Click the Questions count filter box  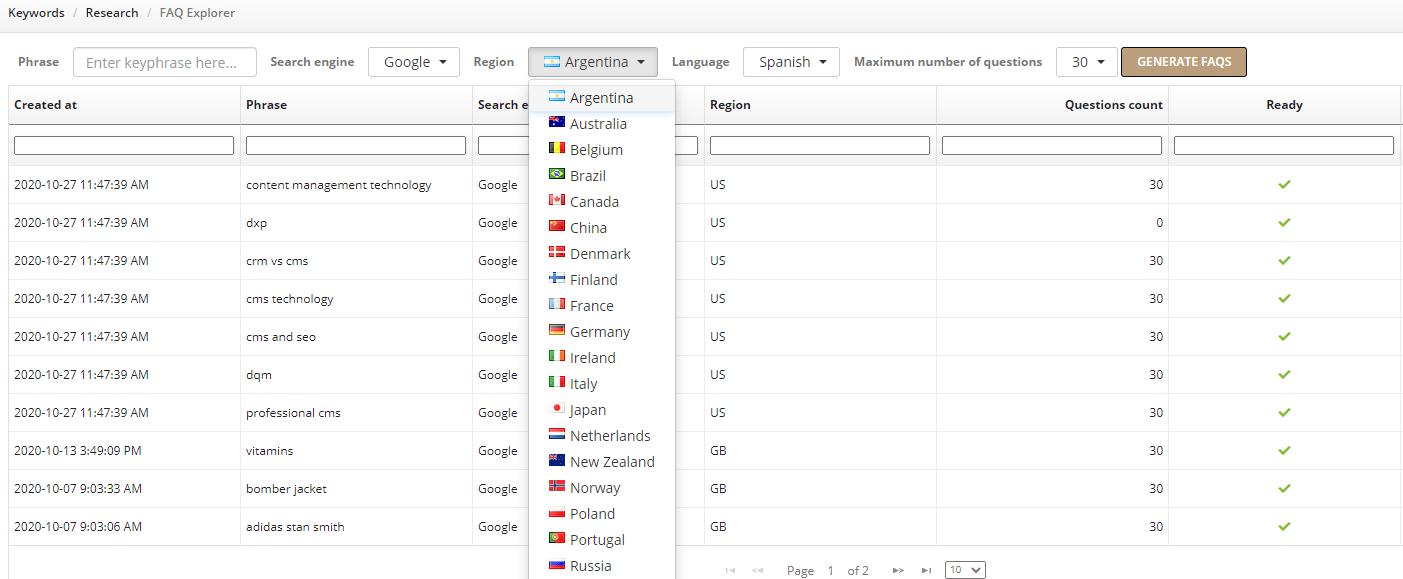(1052, 146)
